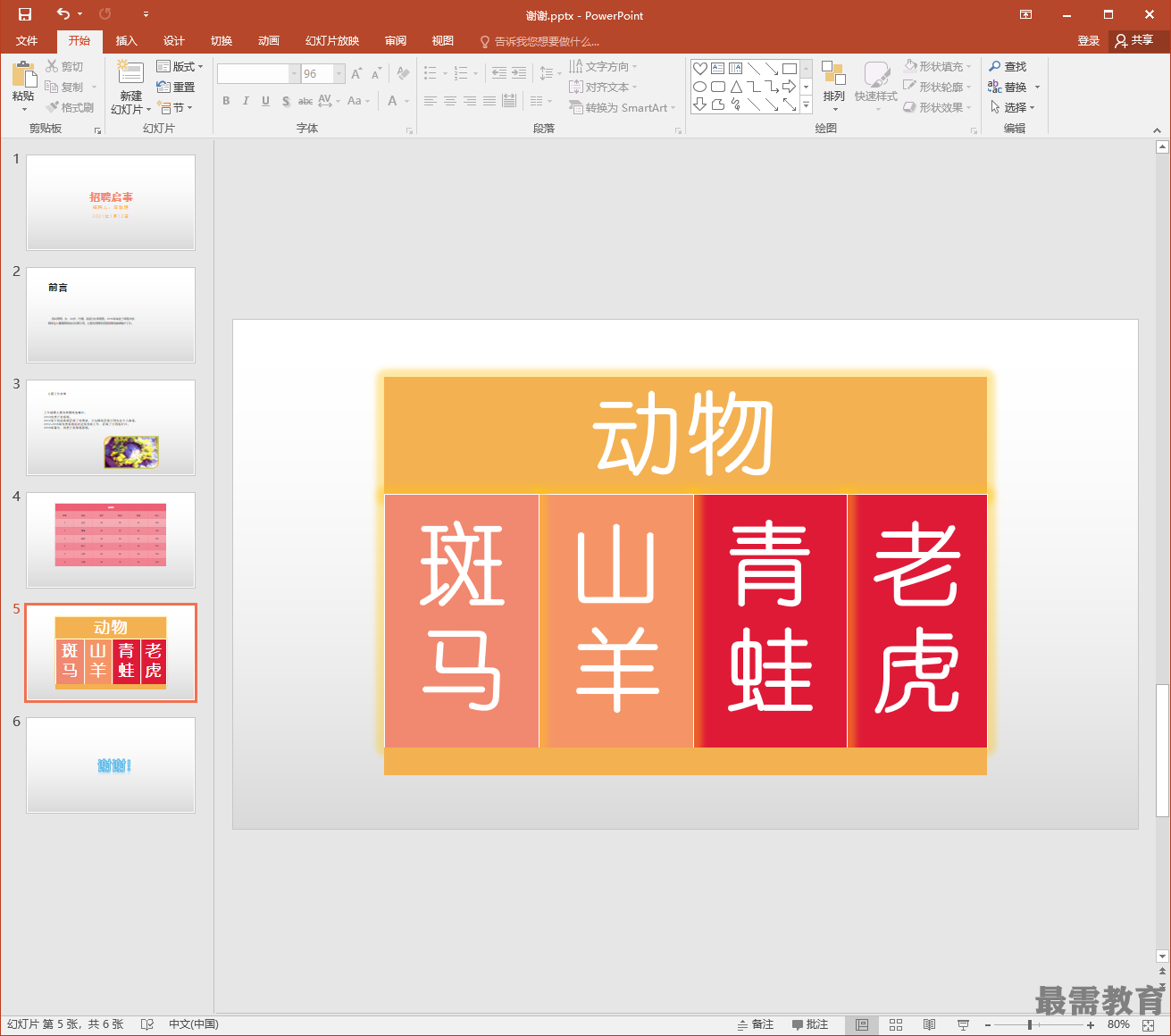The image size is (1171, 1036).
Task: Open the Section dropdown
Action: [x=175, y=108]
